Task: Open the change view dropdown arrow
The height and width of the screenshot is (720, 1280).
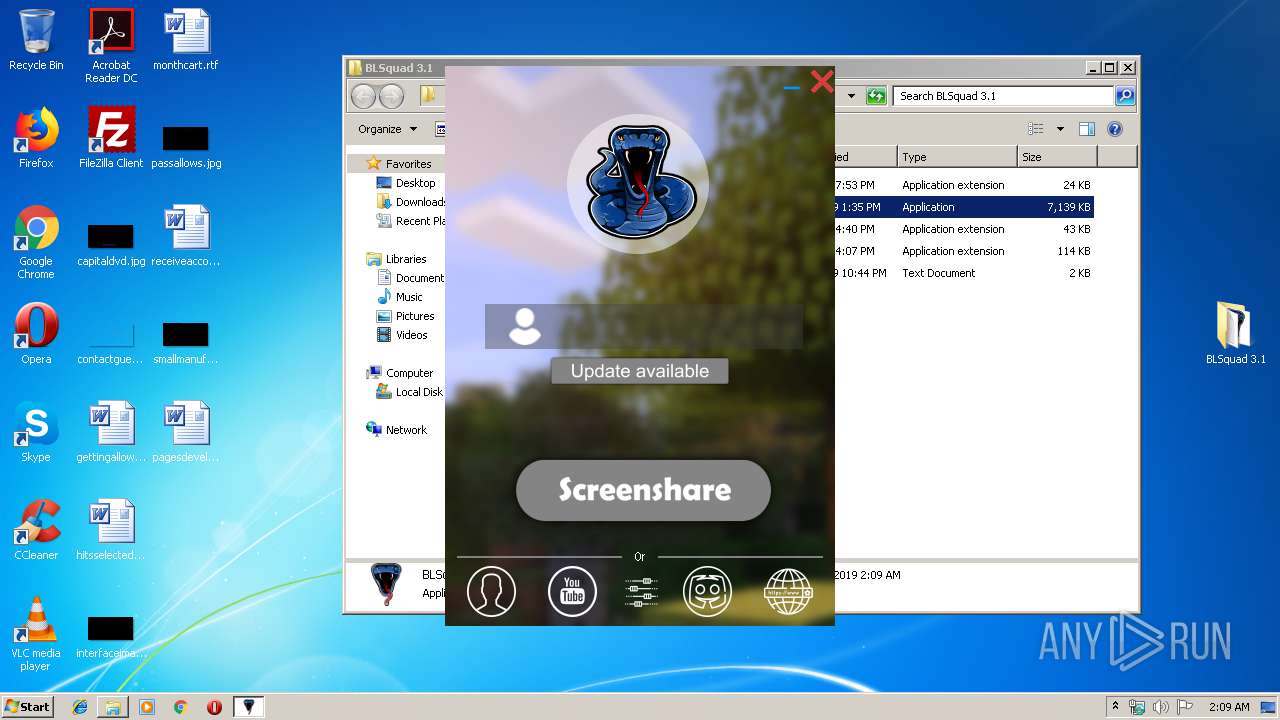Action: pos(1060,129)
